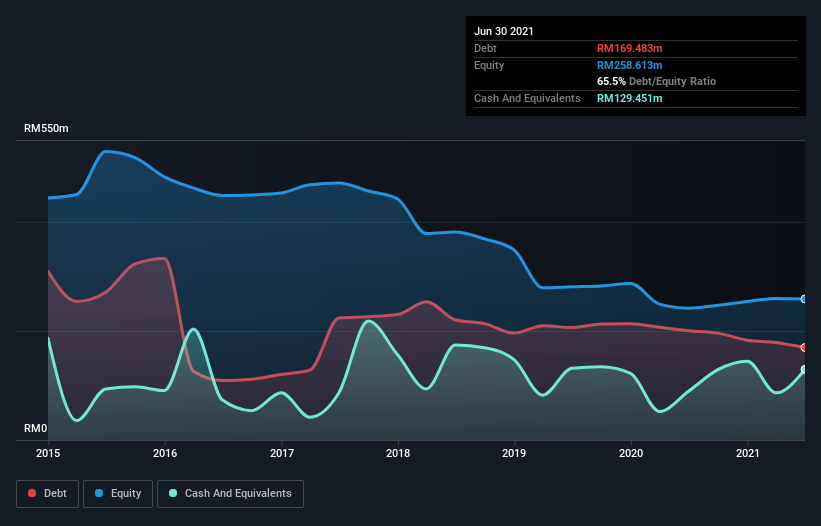Click the 2017 x-axis label

[282, 453]
